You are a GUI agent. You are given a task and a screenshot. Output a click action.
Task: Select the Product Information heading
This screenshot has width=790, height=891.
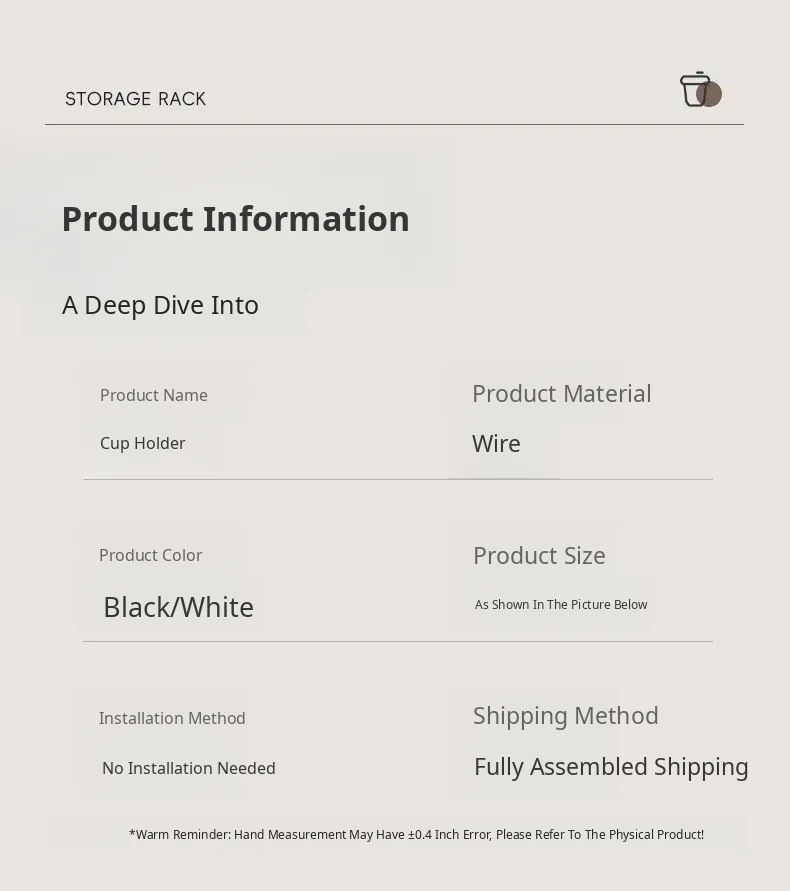(236, 219)
